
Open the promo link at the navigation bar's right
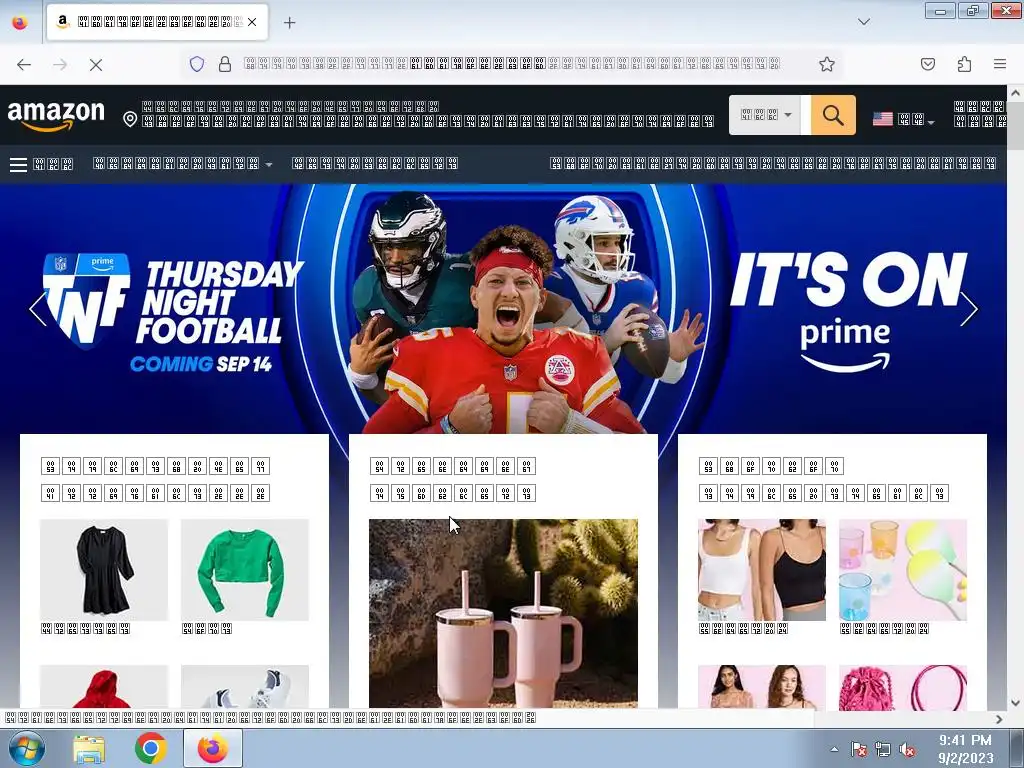(773, 163)
